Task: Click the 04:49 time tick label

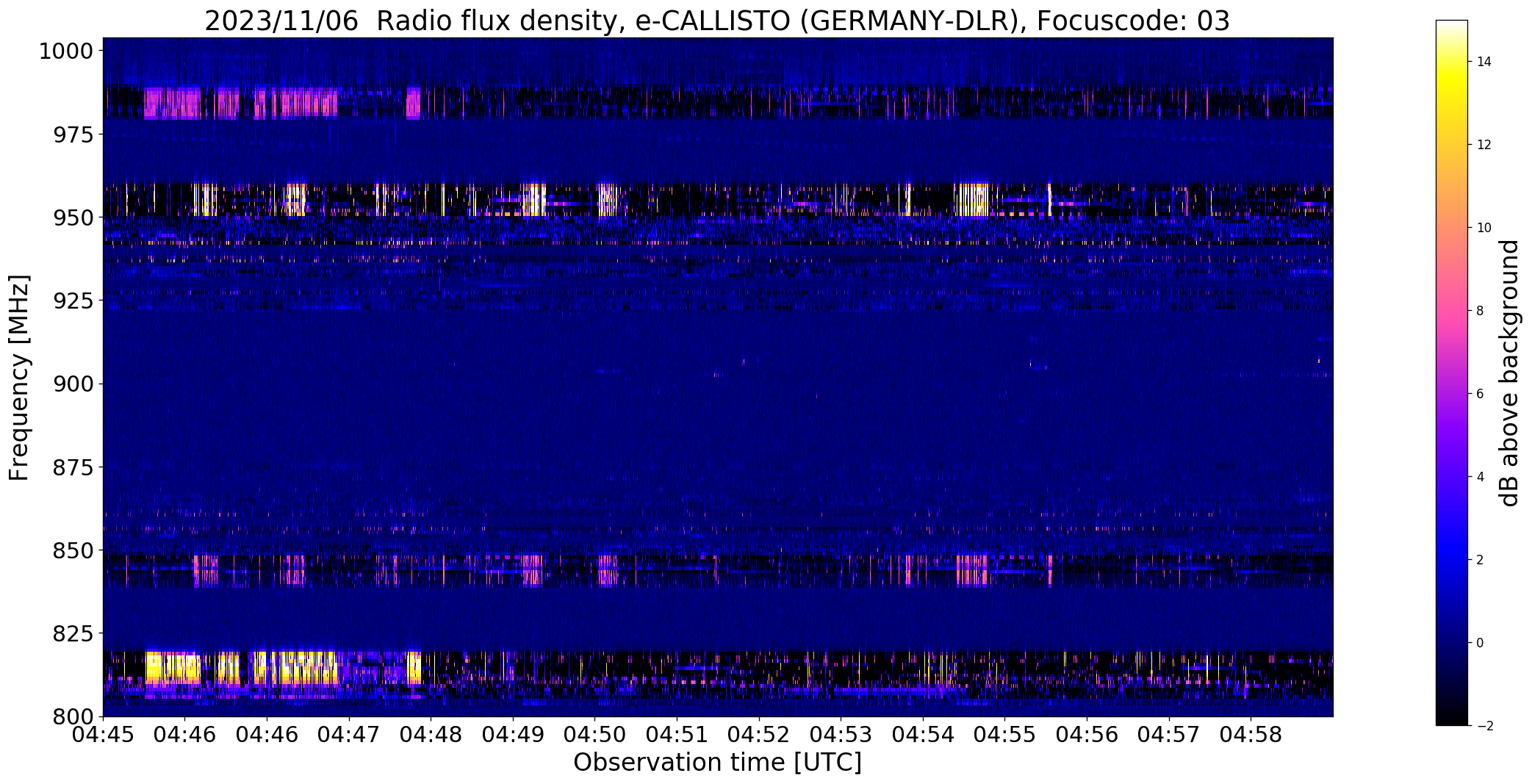Action: 513,736
